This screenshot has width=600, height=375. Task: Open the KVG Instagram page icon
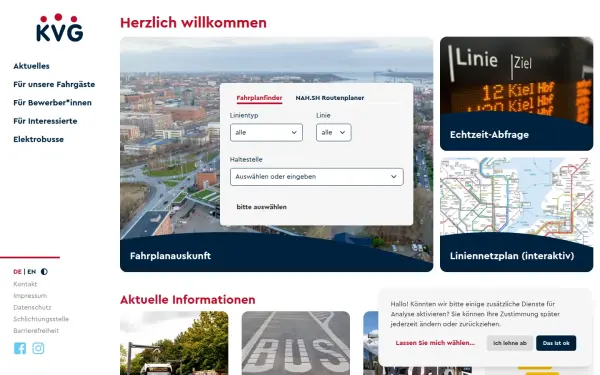pos(38,348)
